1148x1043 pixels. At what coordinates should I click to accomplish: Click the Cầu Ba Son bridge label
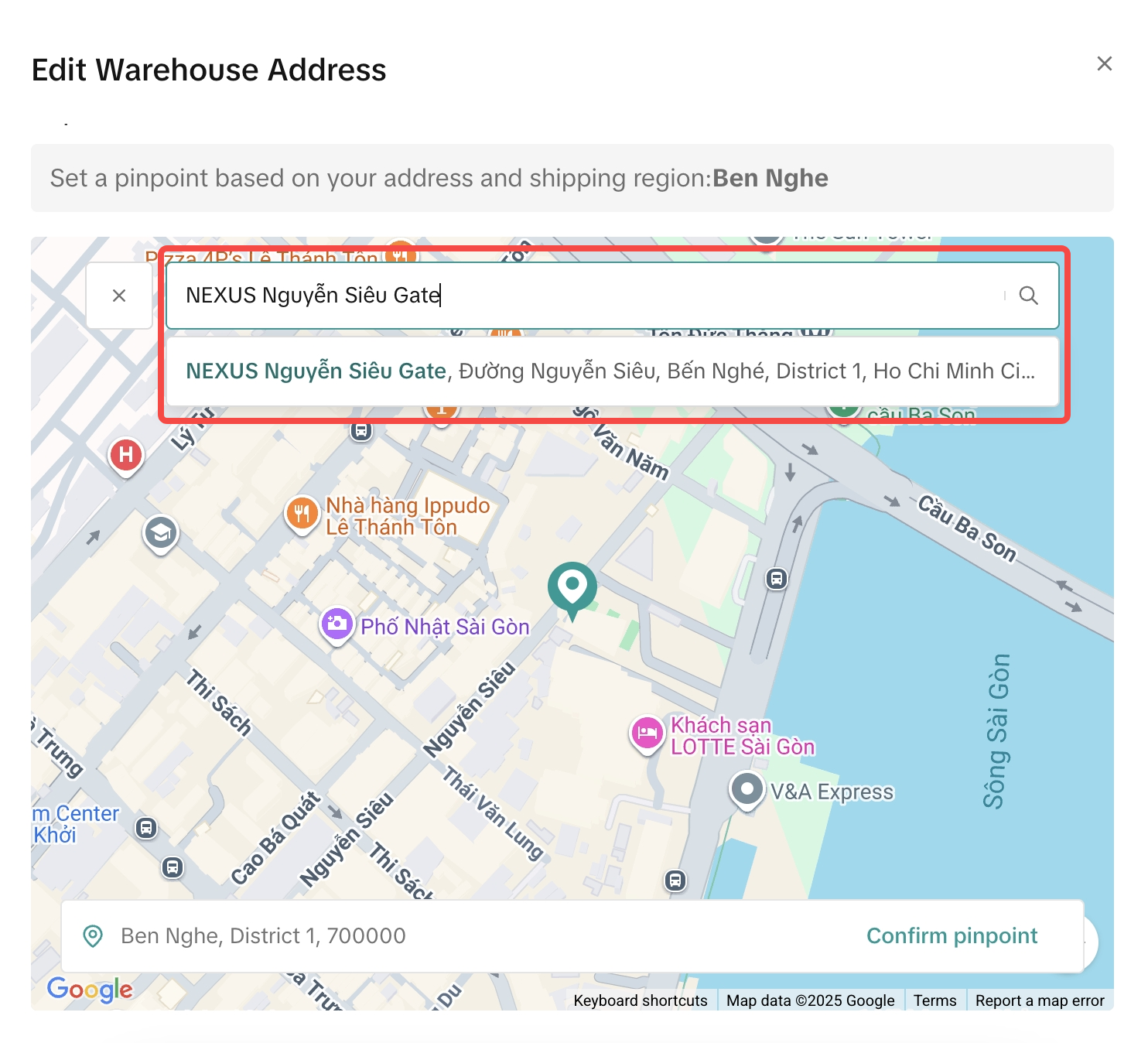[x=967, y=528]
